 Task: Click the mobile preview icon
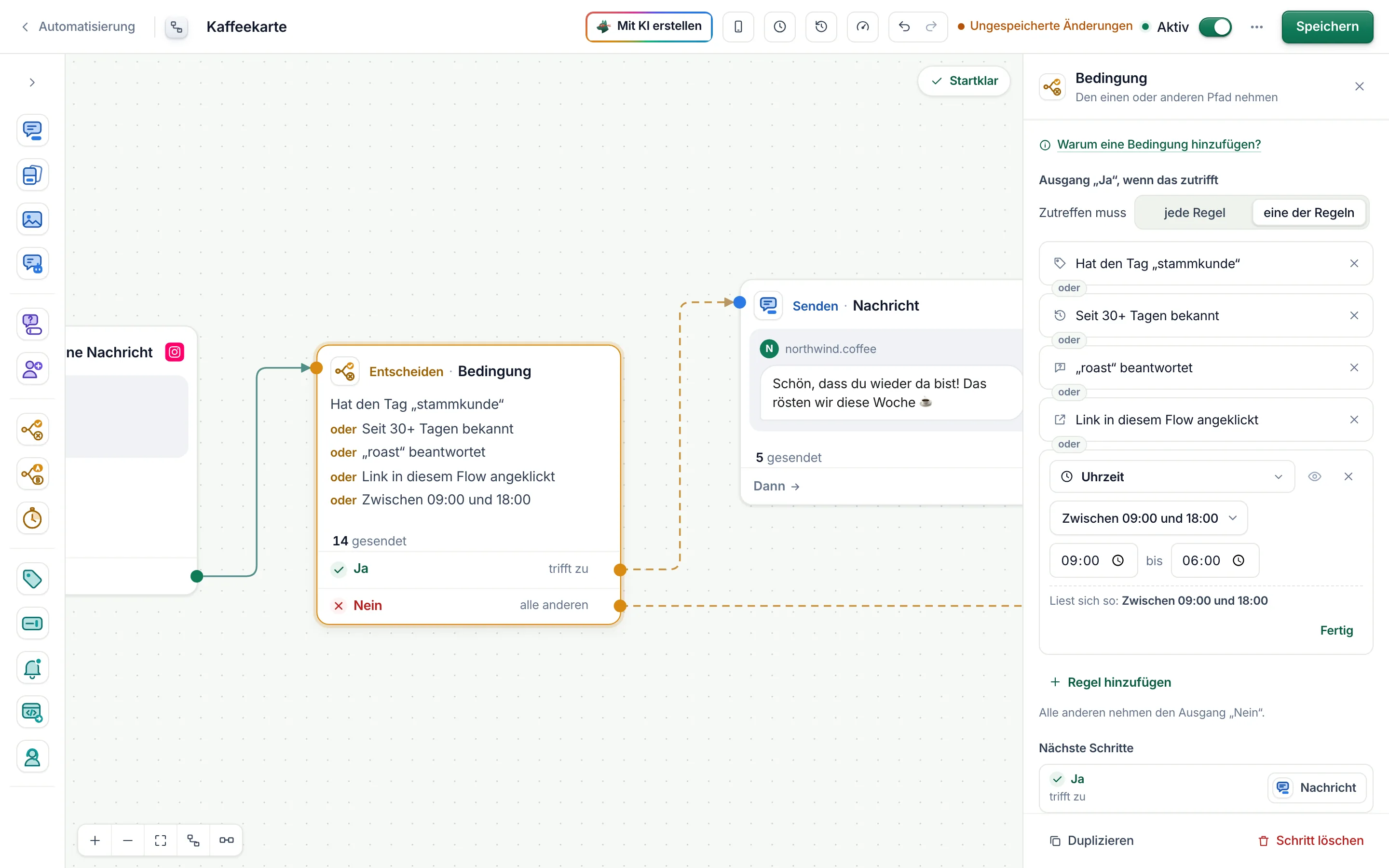(738, 27)
